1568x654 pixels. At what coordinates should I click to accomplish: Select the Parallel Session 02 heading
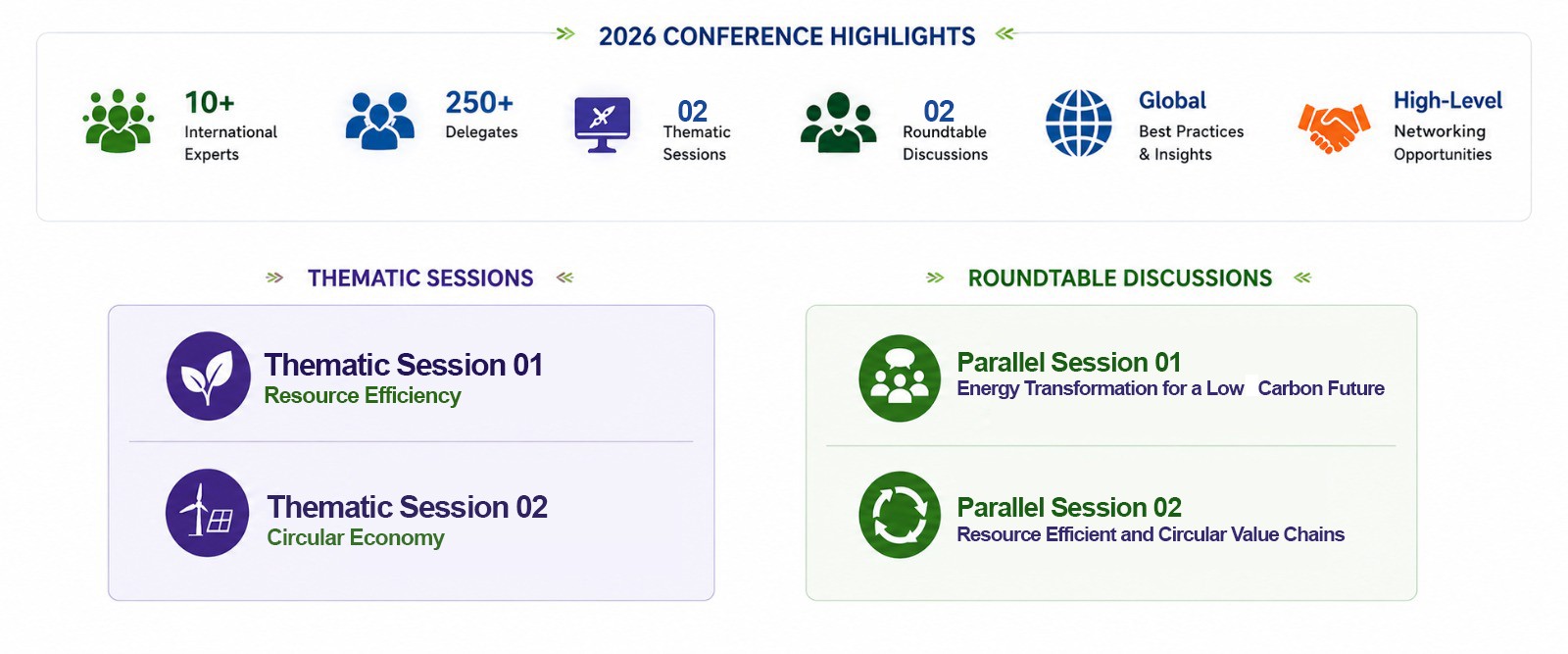pyautogui.click(x=1069, y=508)
